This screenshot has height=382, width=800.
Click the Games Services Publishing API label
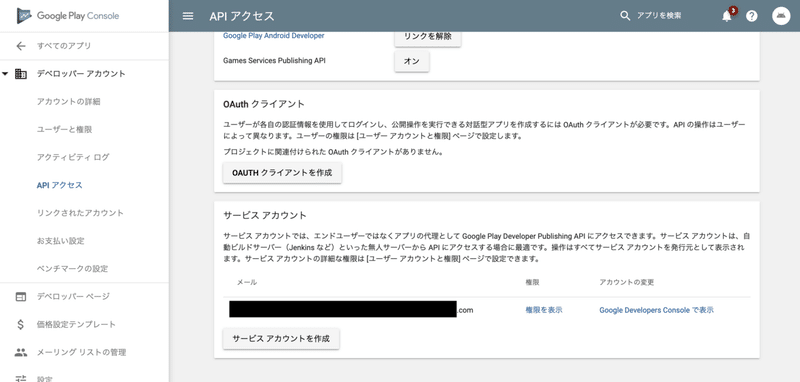tap(274, 61)
